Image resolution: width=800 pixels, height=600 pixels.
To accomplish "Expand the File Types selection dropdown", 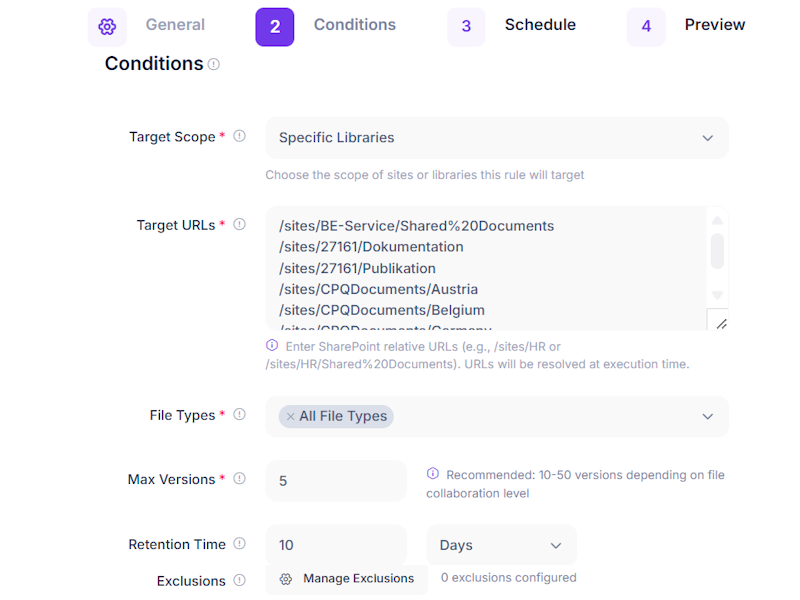I will coord(707,416).
